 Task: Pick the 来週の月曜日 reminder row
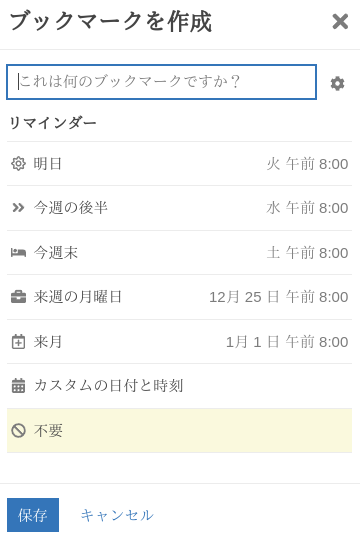(x=179, y=297)
